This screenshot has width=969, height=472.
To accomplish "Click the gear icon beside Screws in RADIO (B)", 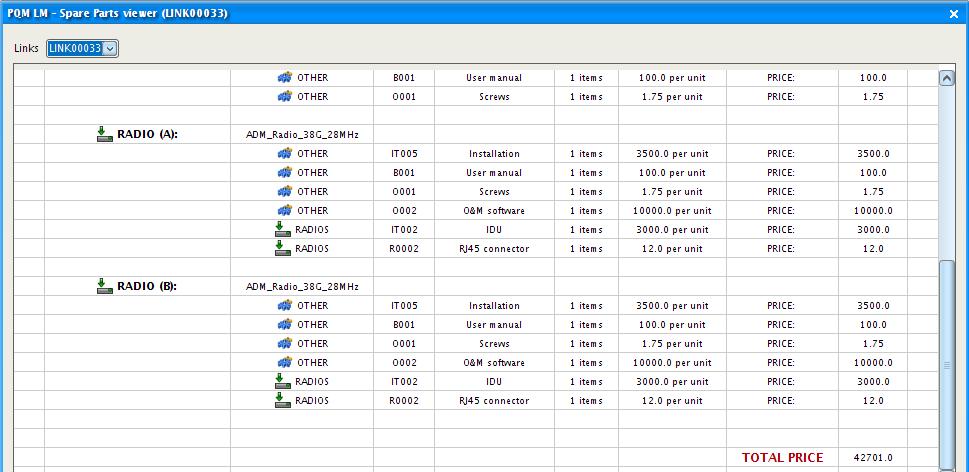I will click(x=284, y=344).
